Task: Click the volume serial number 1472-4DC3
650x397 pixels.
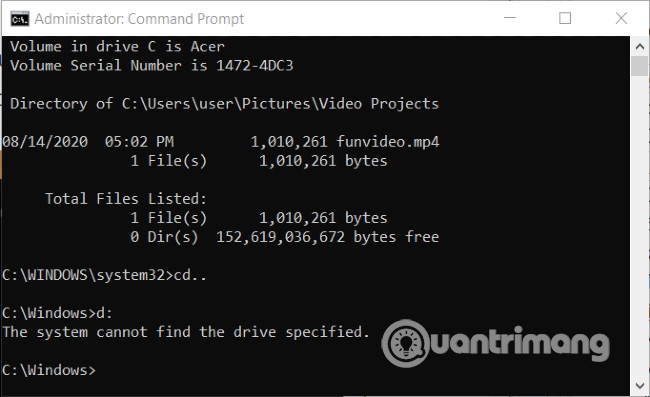Action: pyautogui.click(x=255, y=65)
